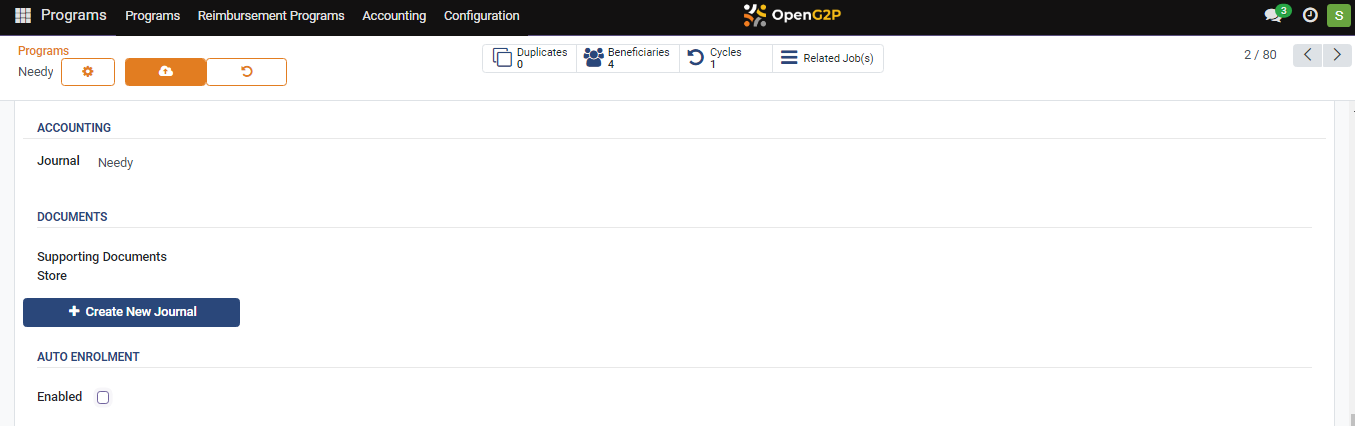The image size is (1355, 426).
Task: Enable the Auto Enrolment checkbox
Action: point(103,397)
